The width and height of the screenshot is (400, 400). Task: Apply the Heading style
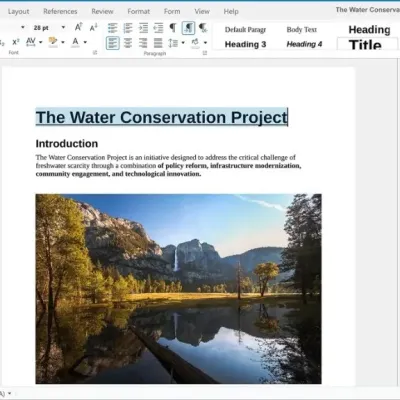pos(369,30)
